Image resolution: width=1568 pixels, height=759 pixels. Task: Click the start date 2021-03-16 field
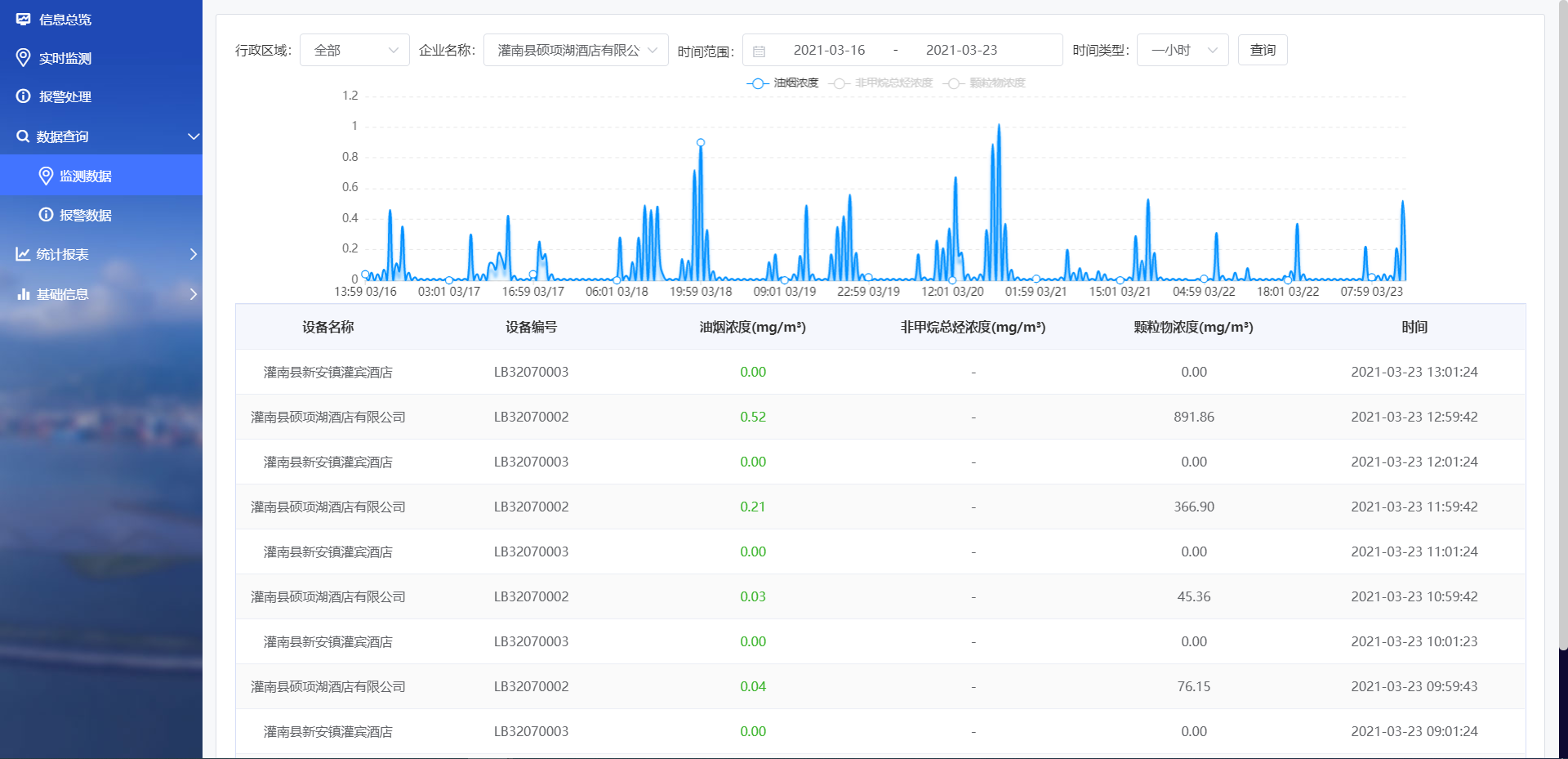[x=829, y=50]
